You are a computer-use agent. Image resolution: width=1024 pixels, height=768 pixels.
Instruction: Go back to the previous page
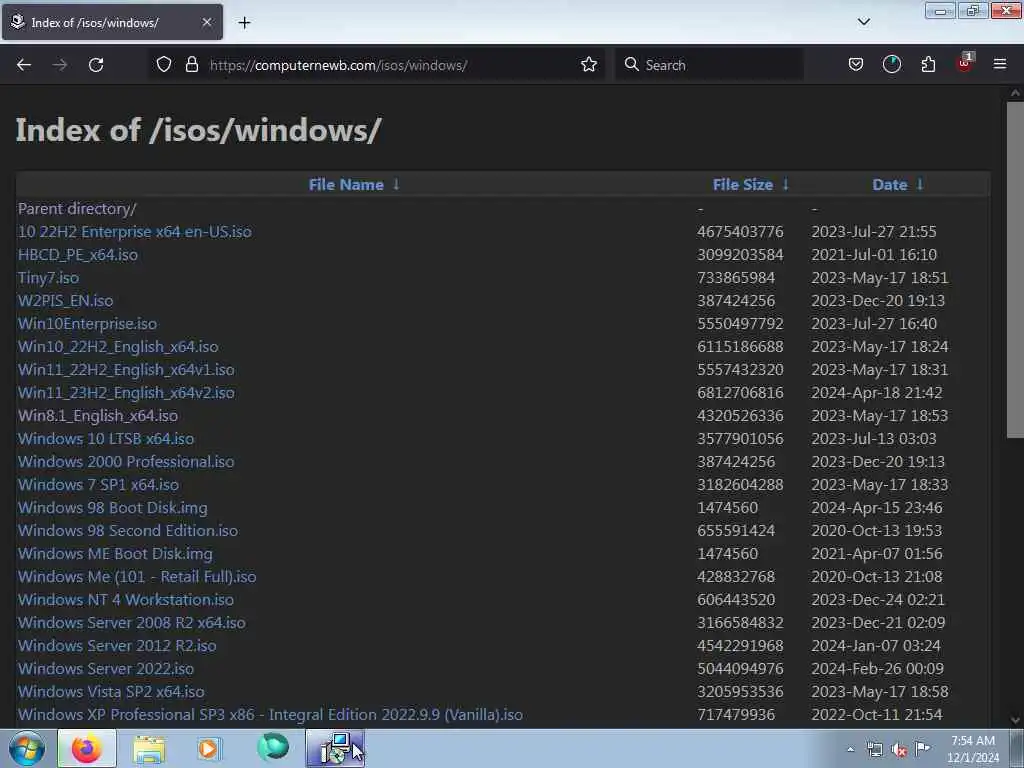point(24,65)
